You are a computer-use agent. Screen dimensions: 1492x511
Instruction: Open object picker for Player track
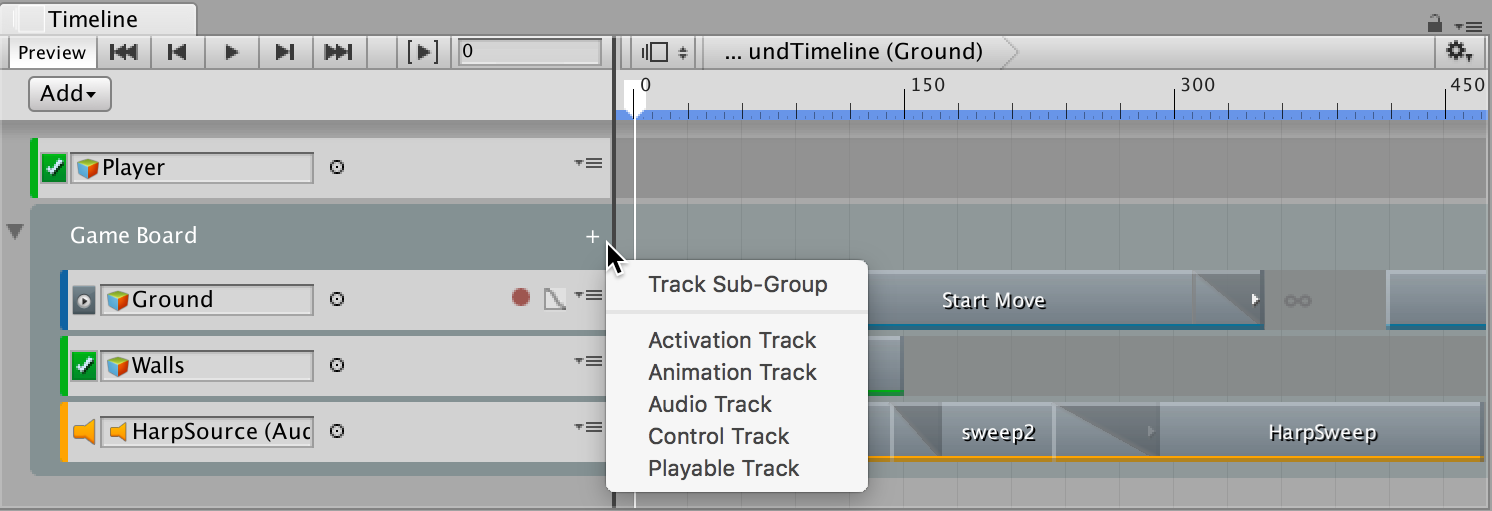pyautogui.click(x=337, y=168)
